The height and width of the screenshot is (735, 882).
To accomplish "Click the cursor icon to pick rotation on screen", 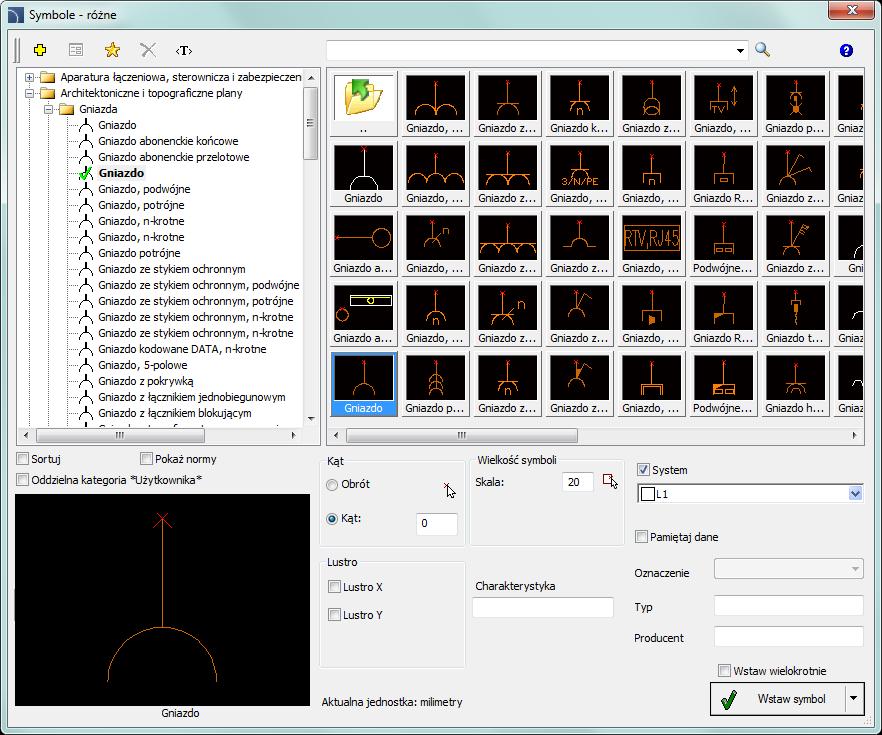I will (x=449, y=490).
